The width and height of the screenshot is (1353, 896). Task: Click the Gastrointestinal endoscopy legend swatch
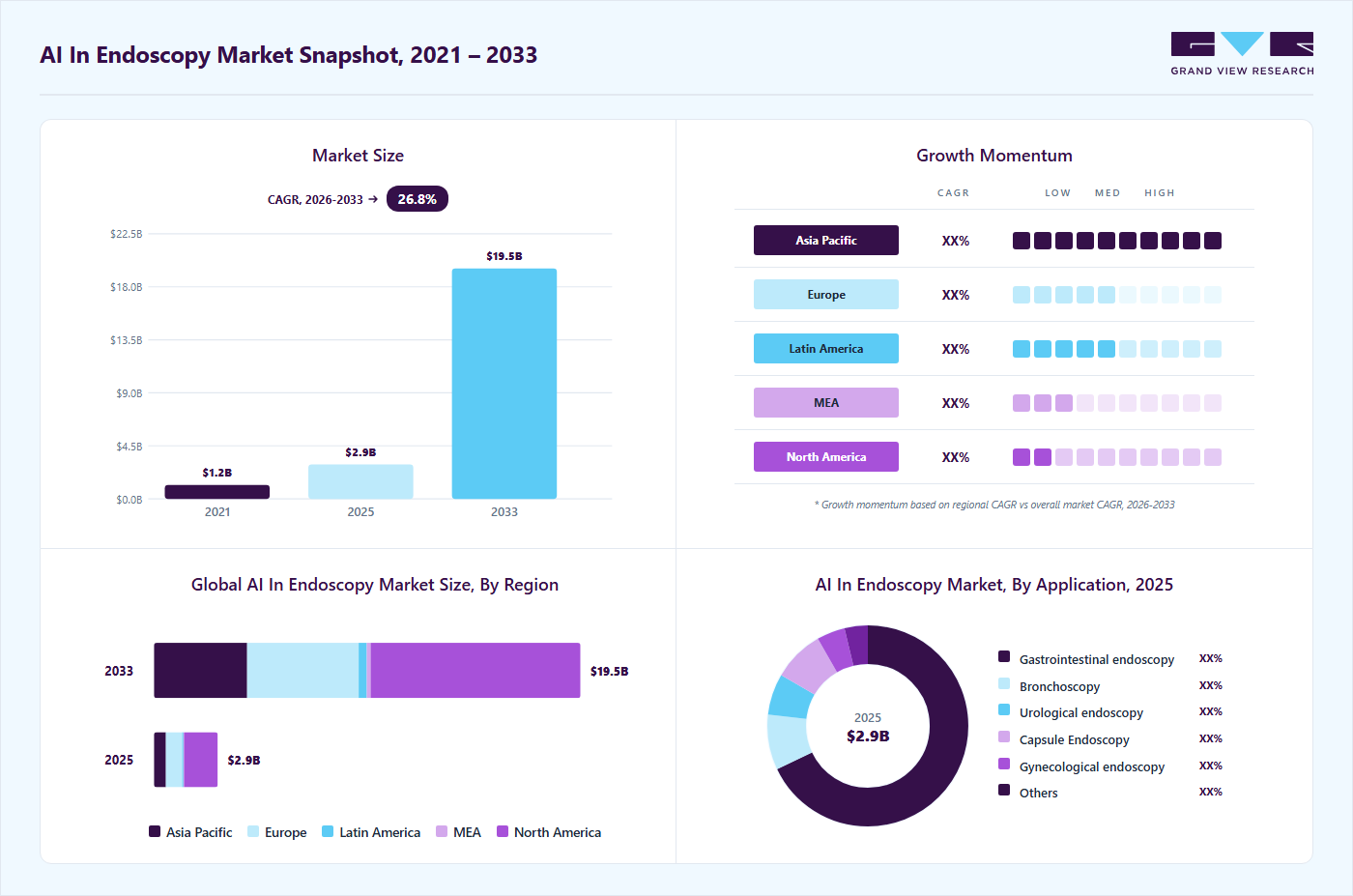click(1004, 657)
